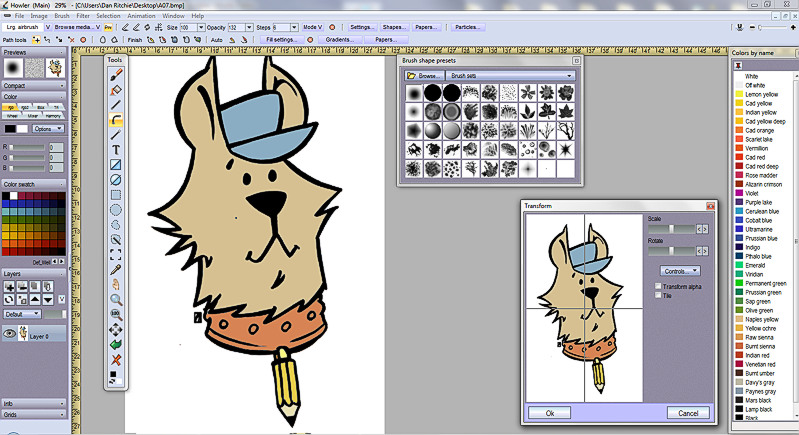Select the Layer 0 row in Layers

tap(34, 334)
